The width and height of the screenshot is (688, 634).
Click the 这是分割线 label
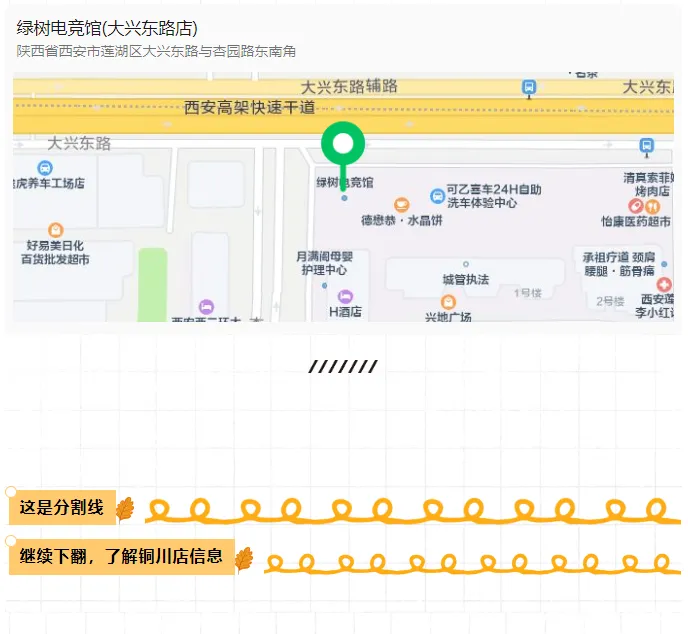click(x=62, y=508)
